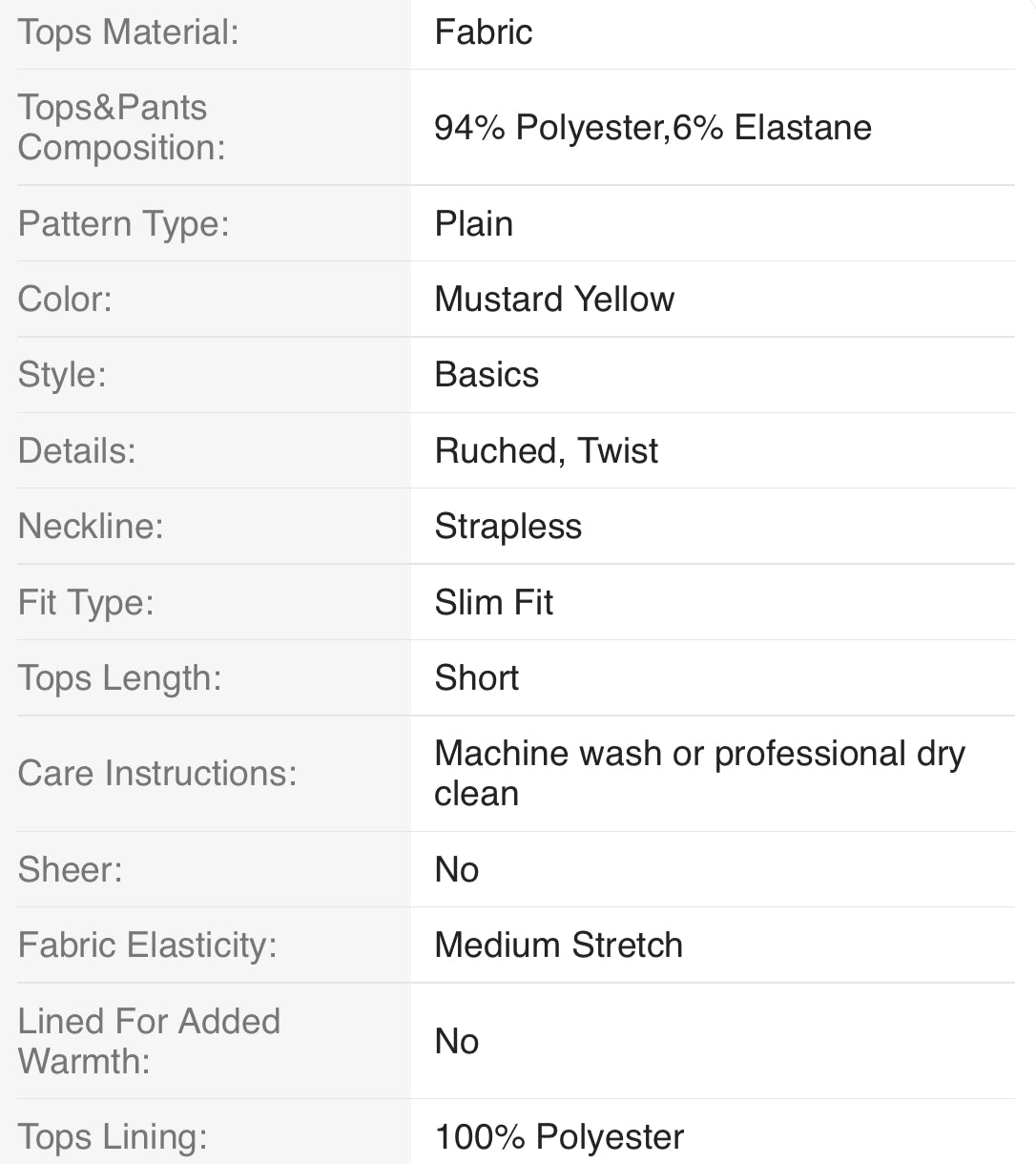Click the '100% Polyester' lining value
This screenshot has height=1164, width=1036.
click(559, 1137)
